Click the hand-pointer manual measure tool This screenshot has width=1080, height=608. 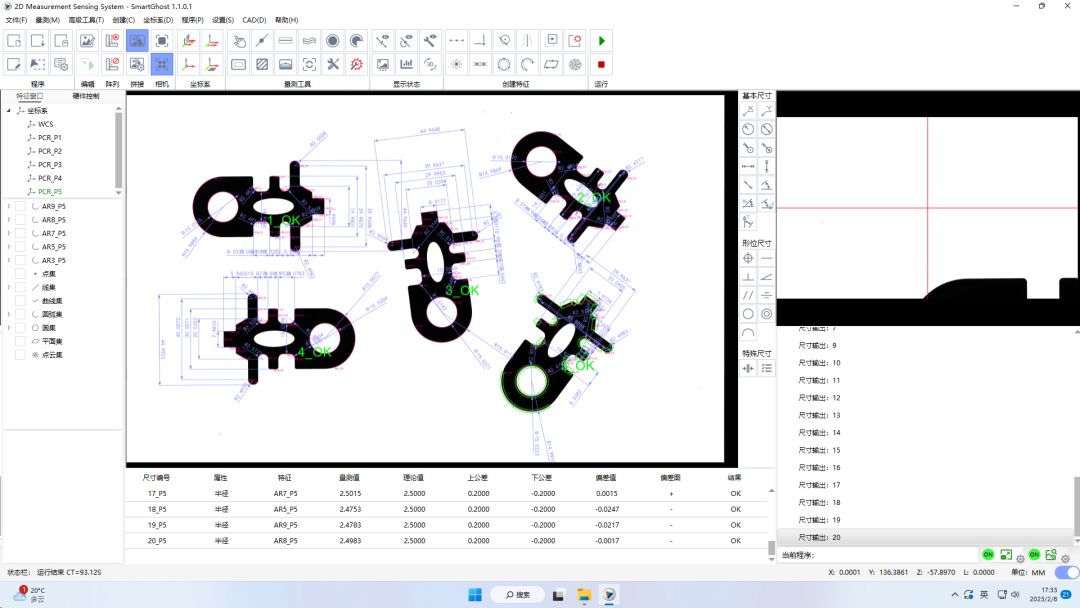[239, 41]
